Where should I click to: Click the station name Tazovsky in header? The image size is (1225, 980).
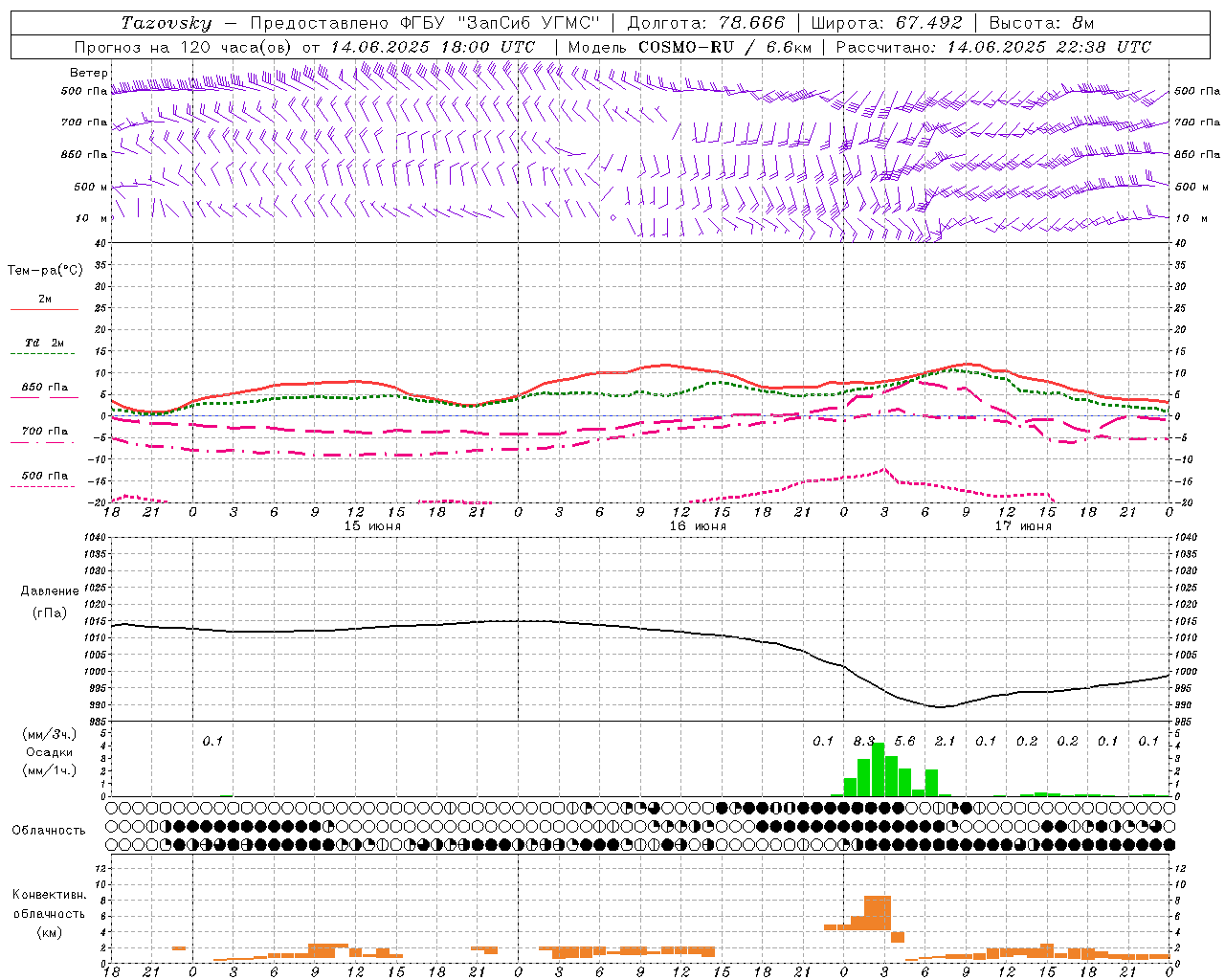(166, 23)
